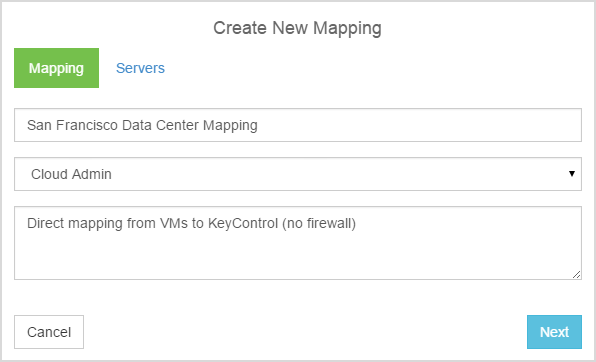Click the Create New Mapping dialog title
The height and width of the screenshot is (362, 596).
point(297,28)
